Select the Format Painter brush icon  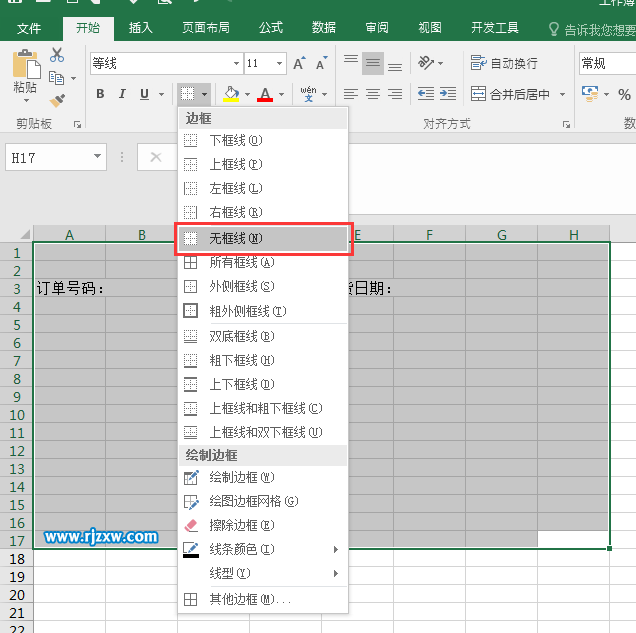click(57, 100)
